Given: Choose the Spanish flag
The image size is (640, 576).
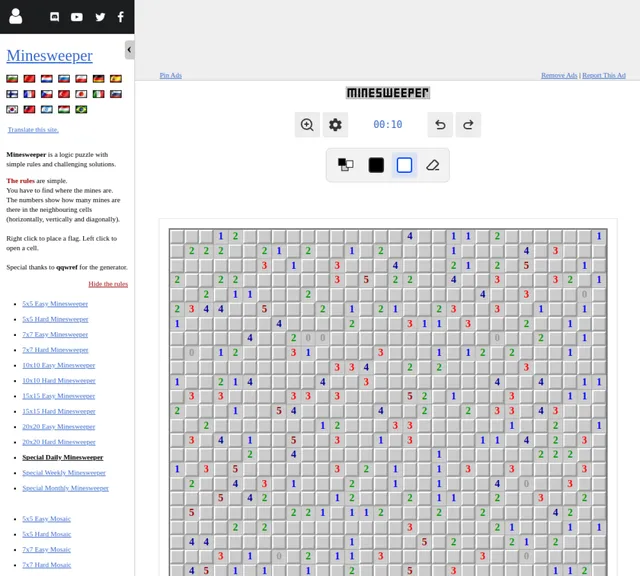Looking at the screenshot, I should [116, 78].
